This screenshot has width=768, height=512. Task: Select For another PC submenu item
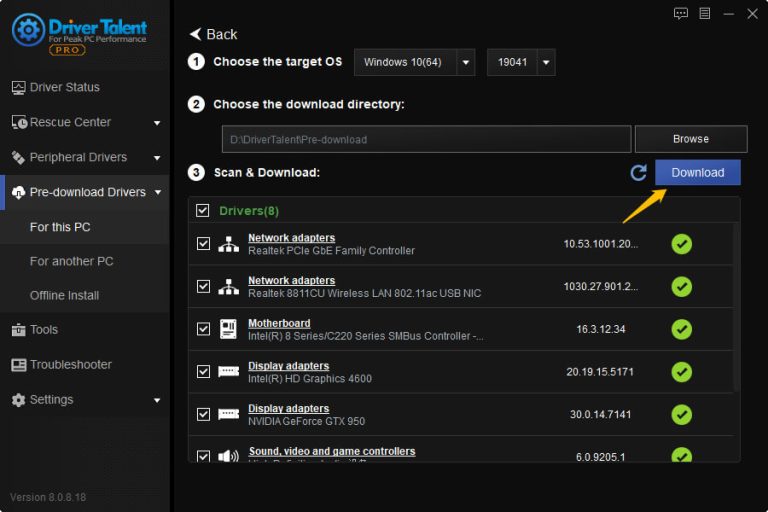[x=72, y=261]
